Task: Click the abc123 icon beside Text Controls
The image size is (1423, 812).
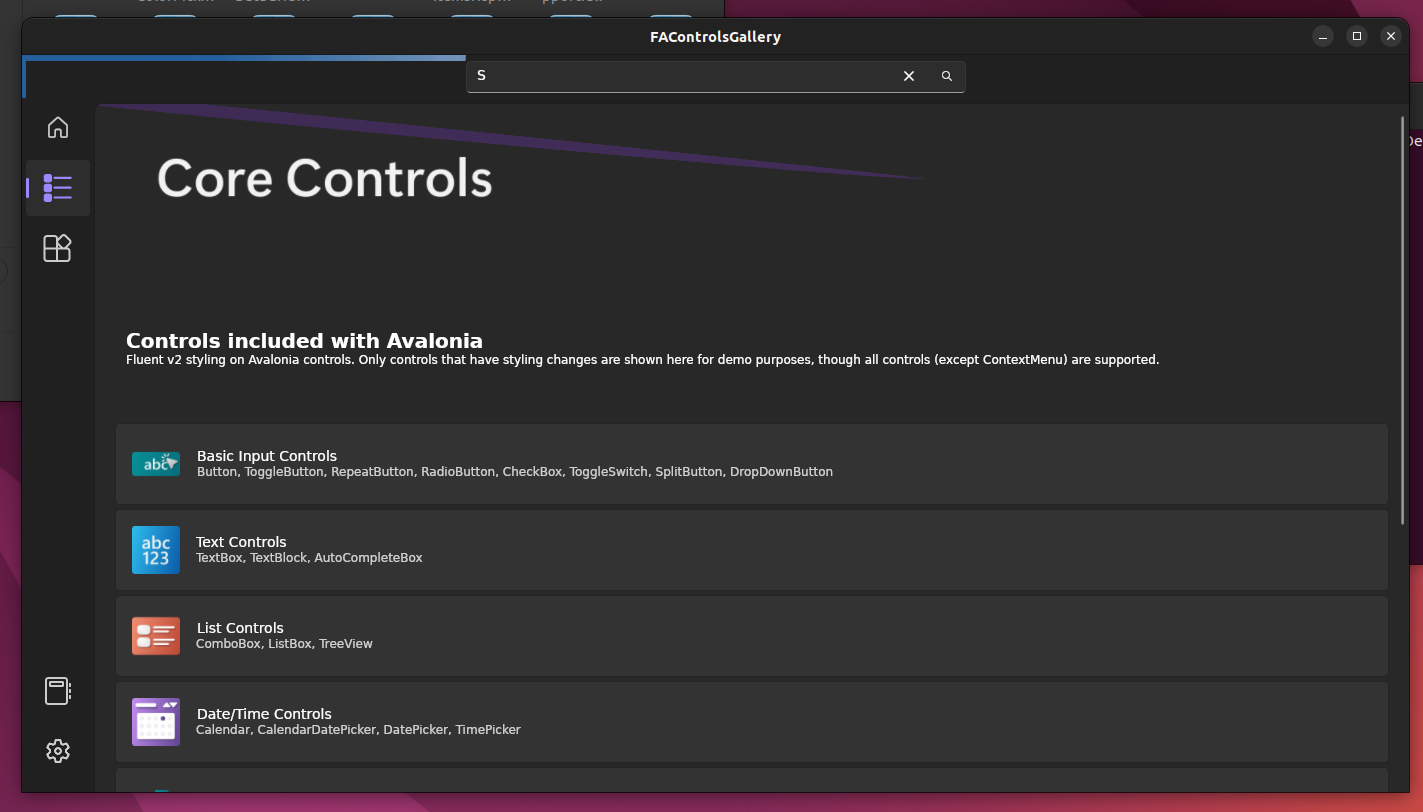Action: tap(155, 549)
